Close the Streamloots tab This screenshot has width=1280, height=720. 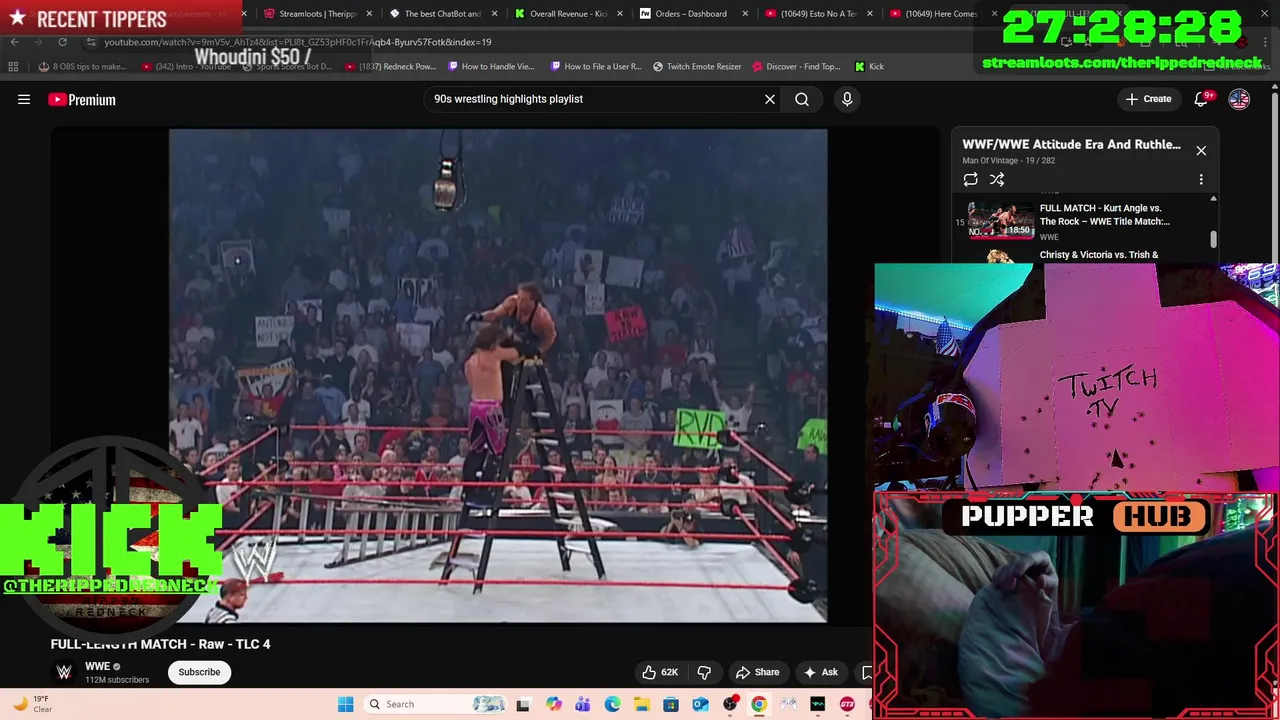coord(369,14)
